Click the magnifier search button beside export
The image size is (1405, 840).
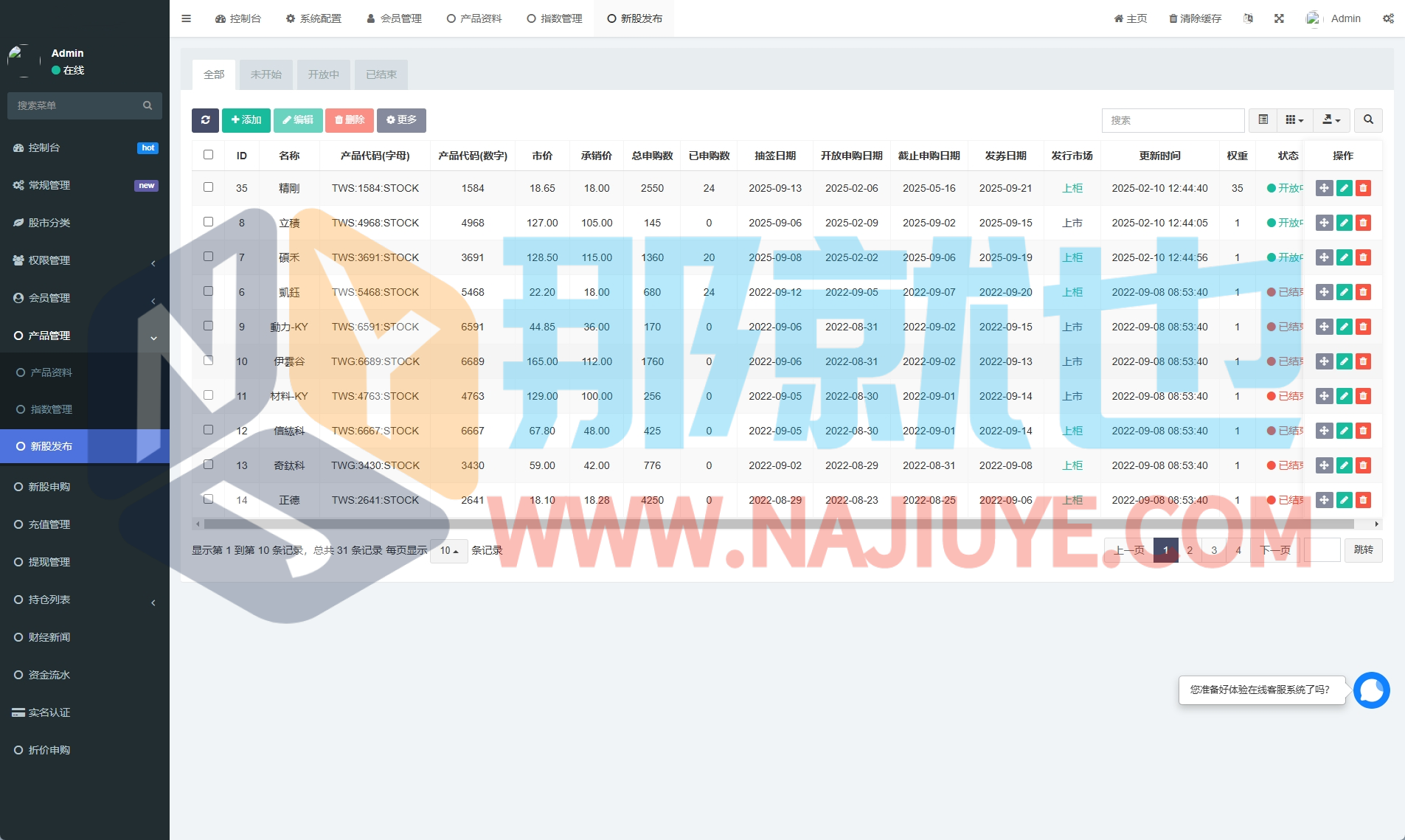click(x=1368, y=120)
